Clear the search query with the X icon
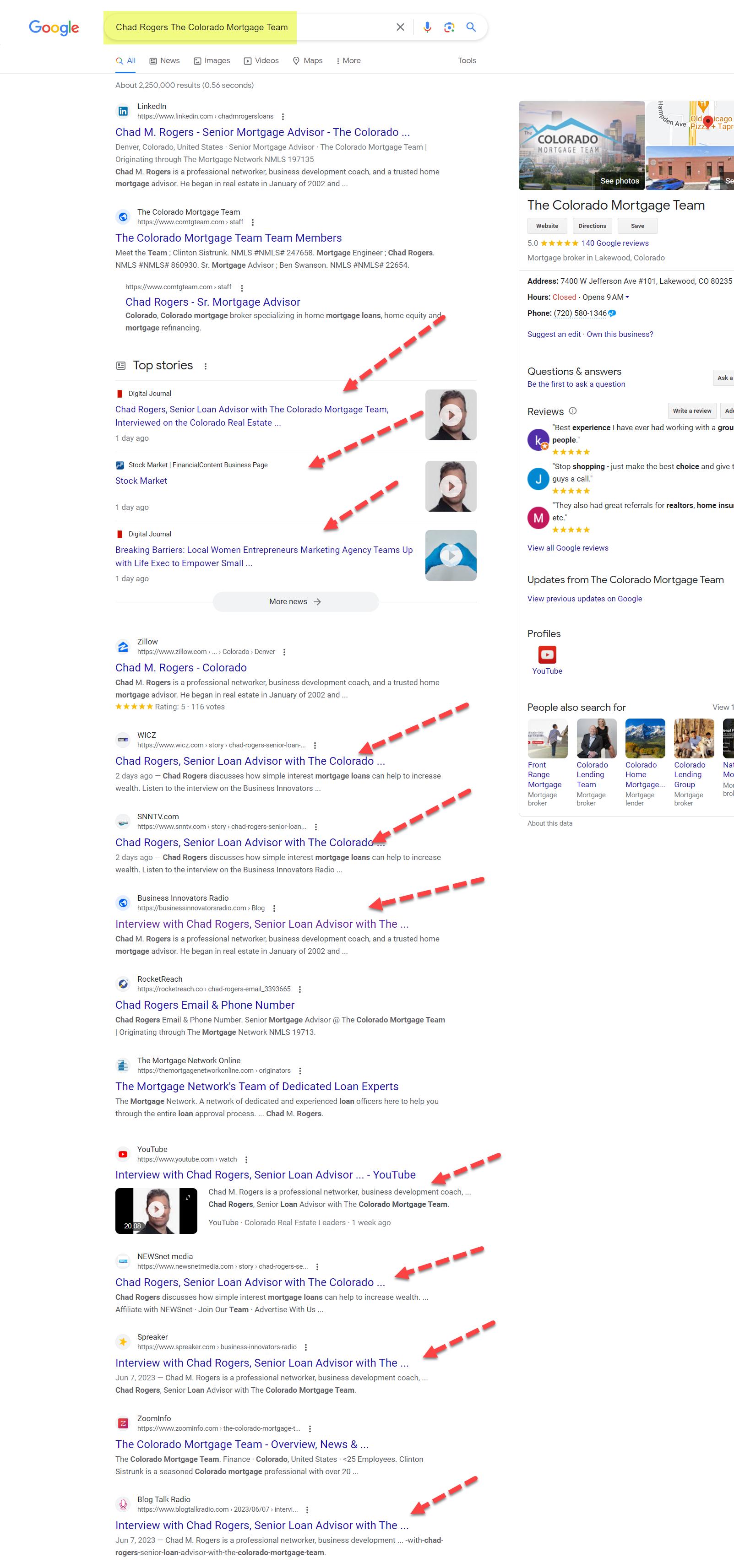This screenshot has height=1568, width=734. (400, 27)
